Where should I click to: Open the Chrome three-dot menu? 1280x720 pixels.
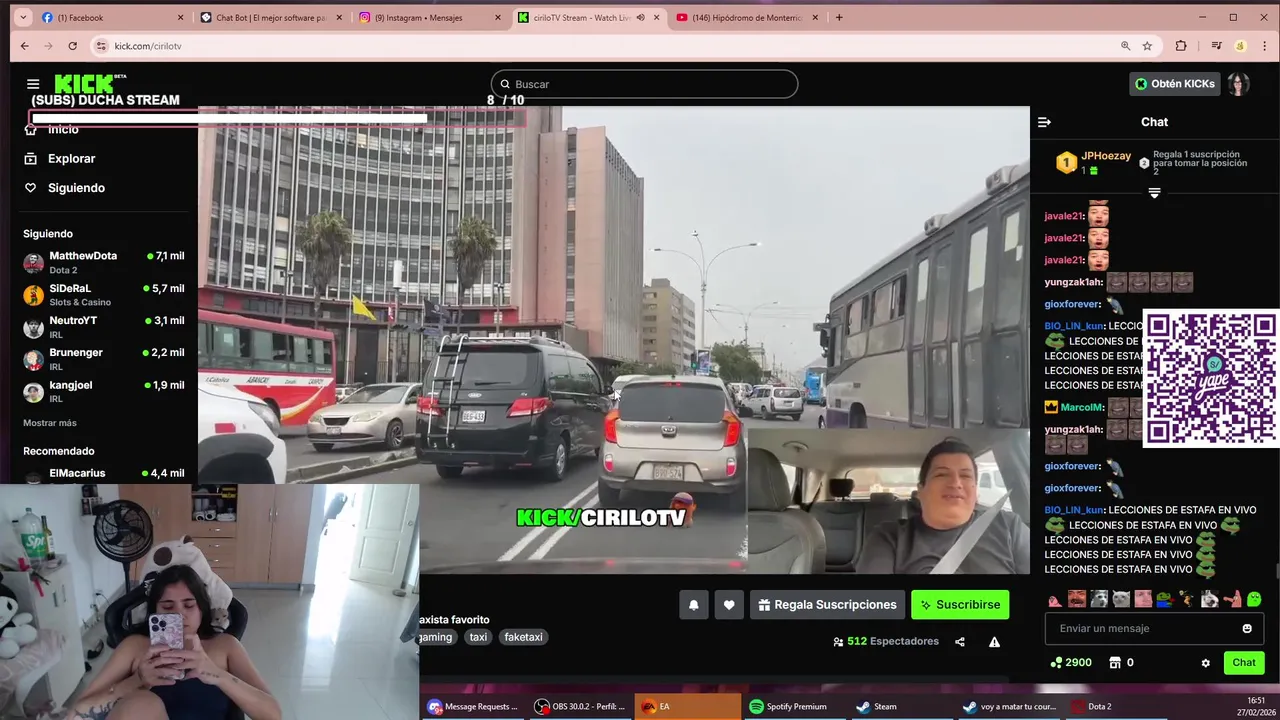1264,46
